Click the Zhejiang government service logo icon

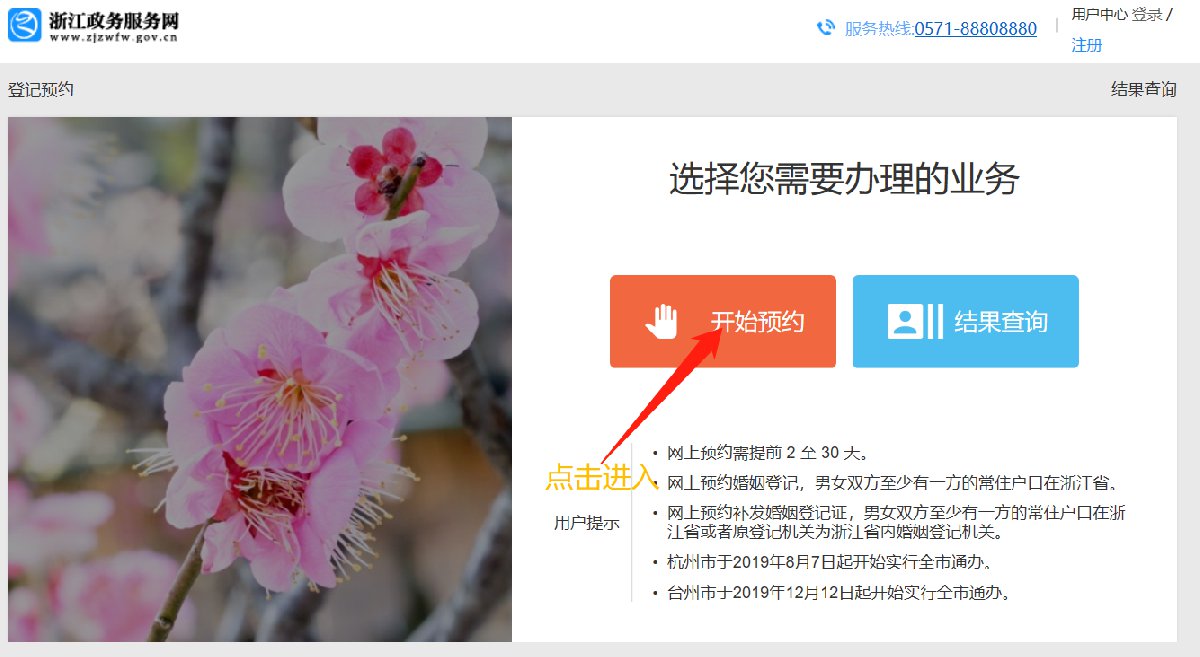(x=25, y=25)
